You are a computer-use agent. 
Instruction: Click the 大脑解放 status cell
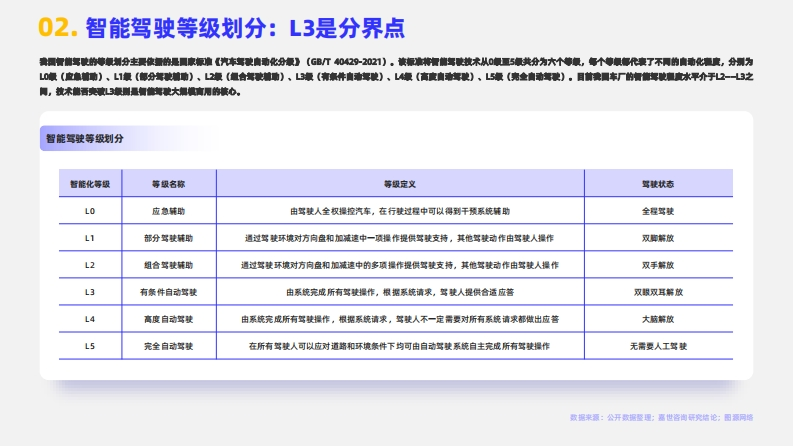tap(658, 319)
